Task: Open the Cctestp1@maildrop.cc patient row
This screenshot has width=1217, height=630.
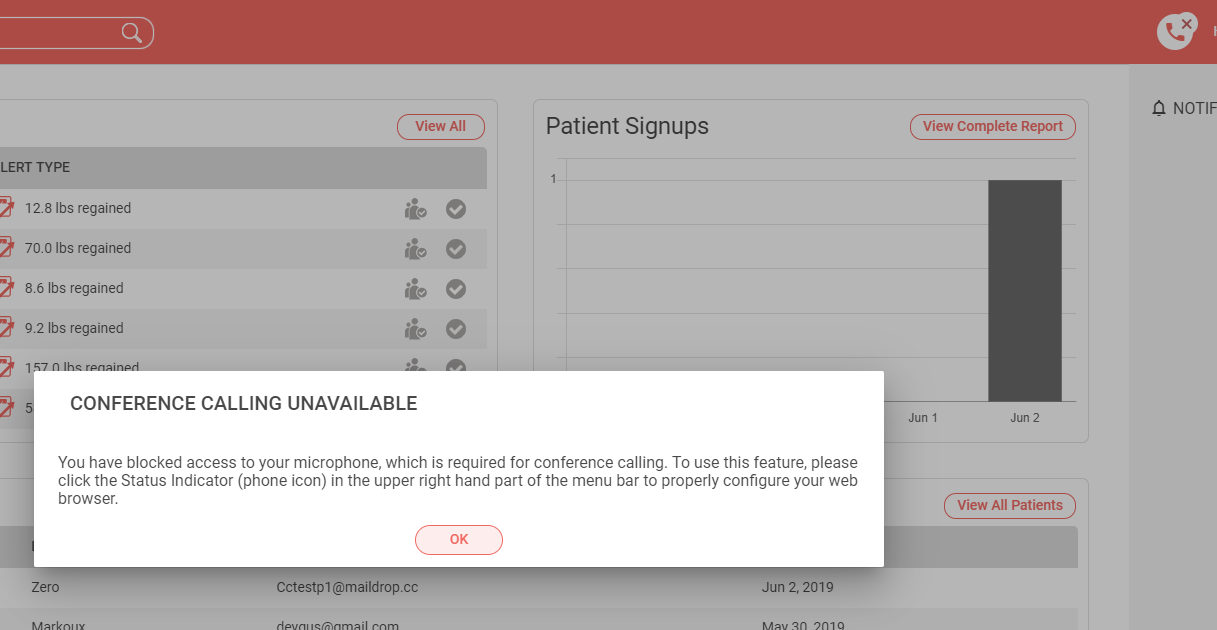Action: 539,587
